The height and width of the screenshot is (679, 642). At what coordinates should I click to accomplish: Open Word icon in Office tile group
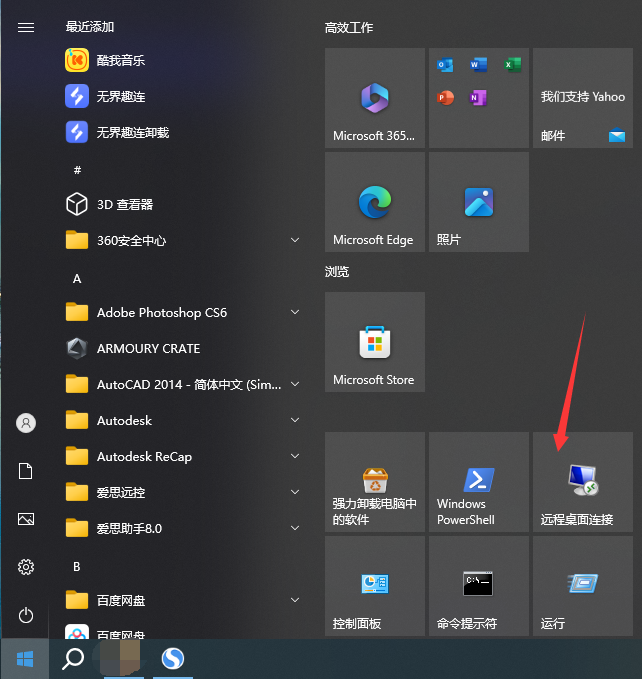478,65
